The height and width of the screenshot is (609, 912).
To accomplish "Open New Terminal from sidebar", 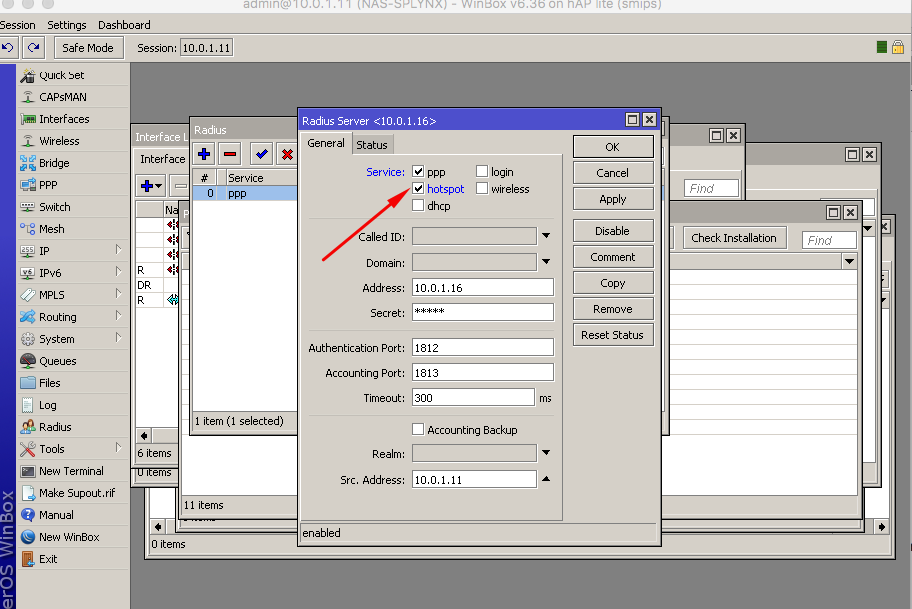I will point(70,471).
